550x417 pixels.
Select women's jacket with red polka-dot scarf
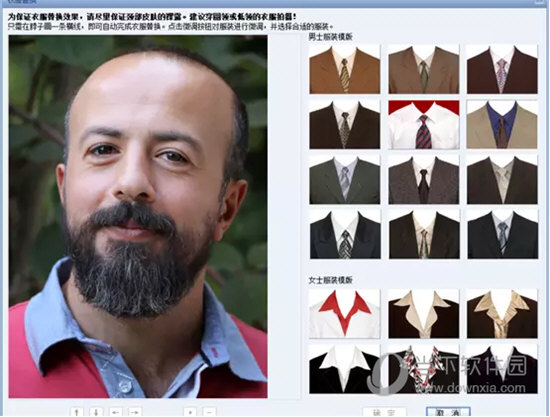424,369
